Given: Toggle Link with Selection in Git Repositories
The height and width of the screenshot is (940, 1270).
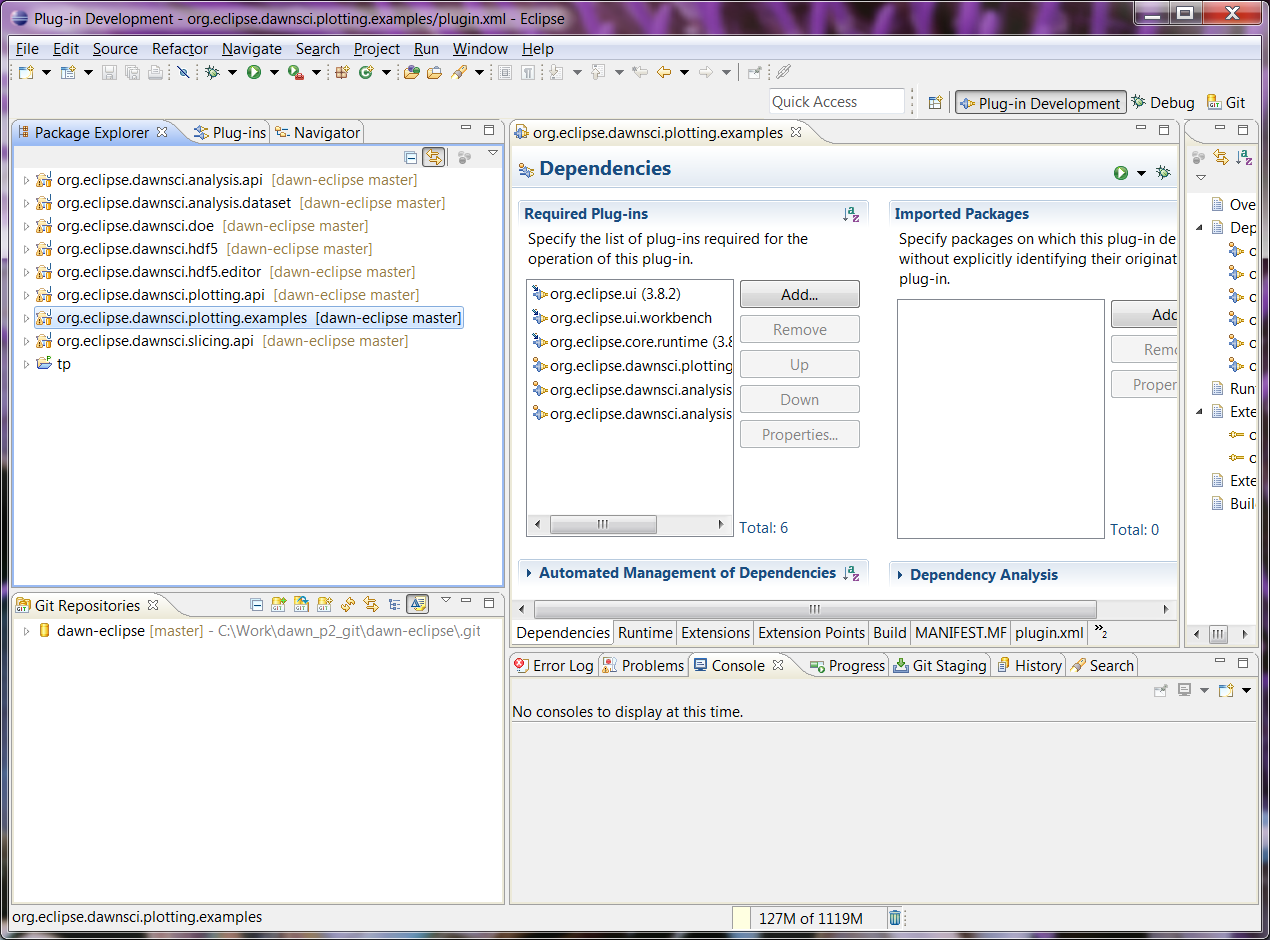Looking at the screenshot, I should pos(371,604).
